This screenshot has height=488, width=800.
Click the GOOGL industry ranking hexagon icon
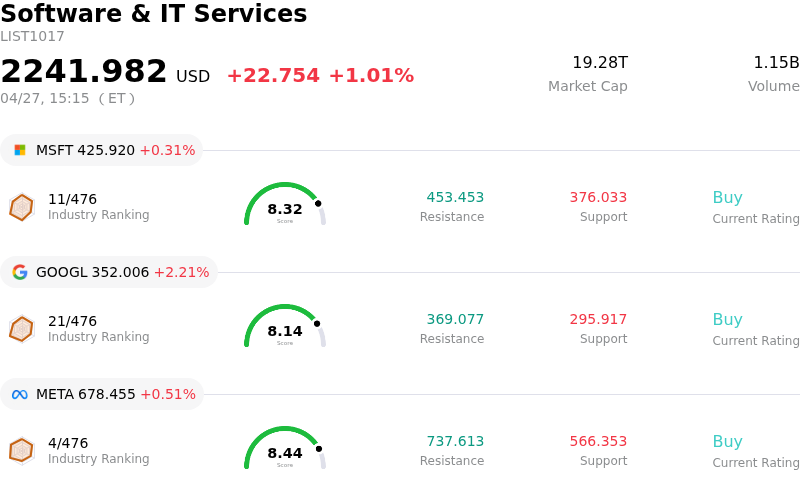21,329
